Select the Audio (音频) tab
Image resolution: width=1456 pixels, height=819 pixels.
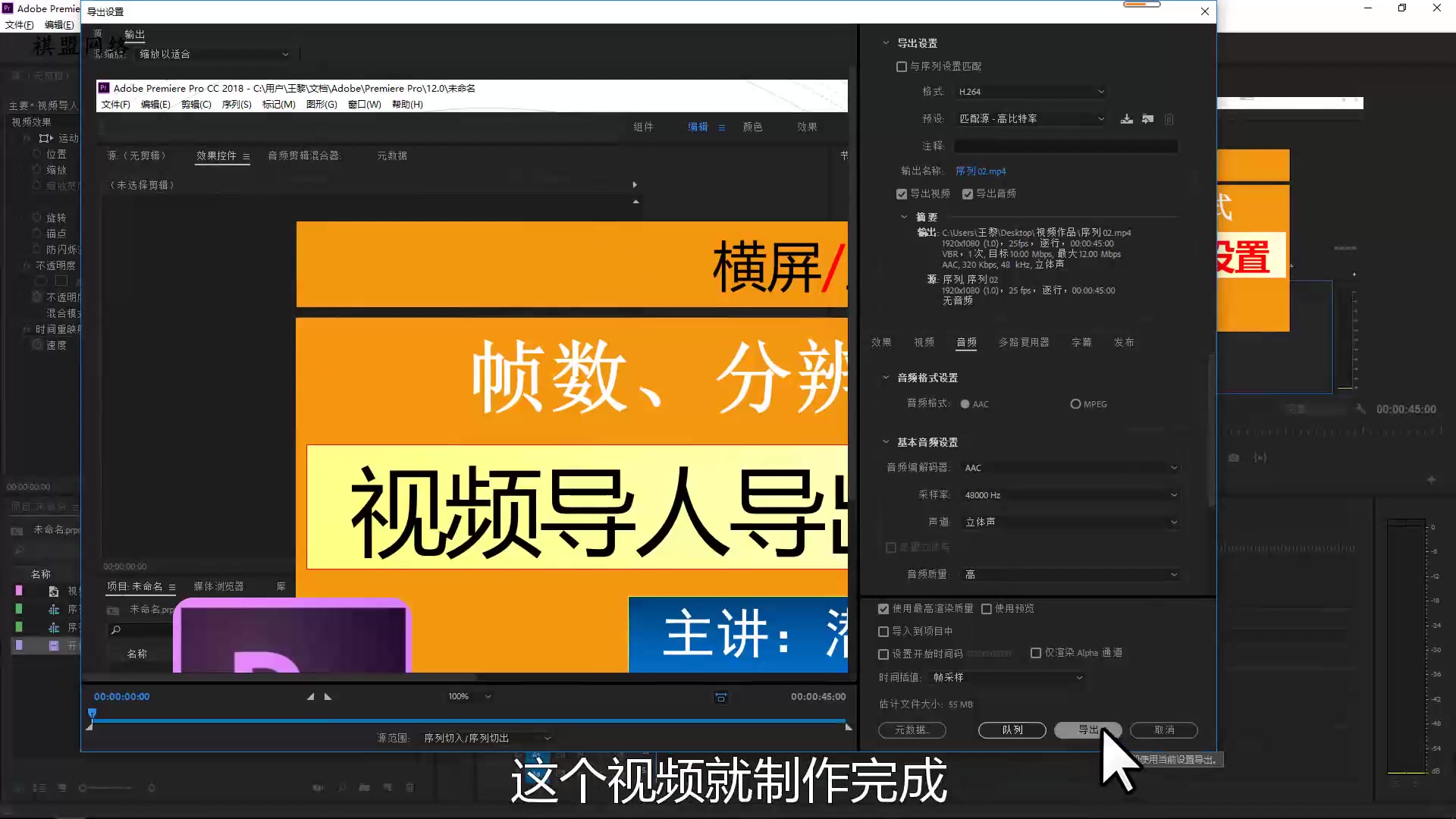coord(966,343)
